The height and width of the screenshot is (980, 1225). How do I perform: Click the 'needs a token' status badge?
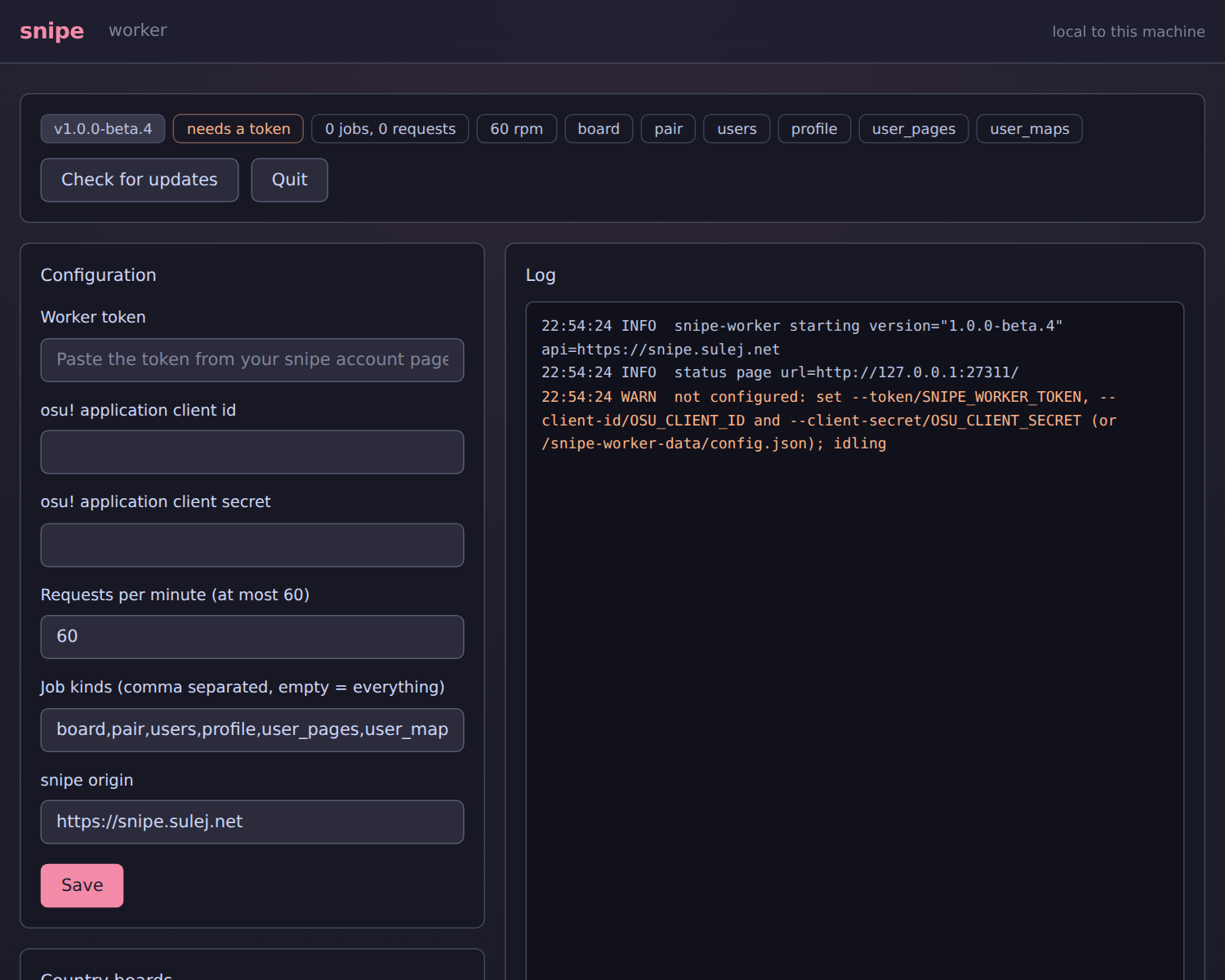pos(238,129)
